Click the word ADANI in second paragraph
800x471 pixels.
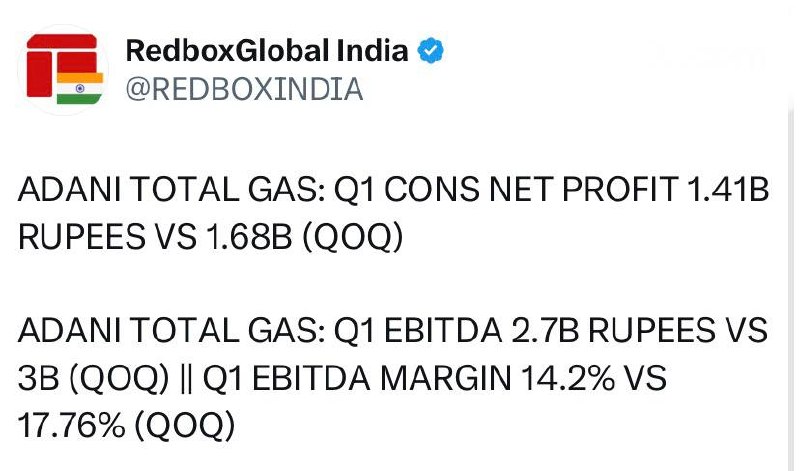[69, 330]
